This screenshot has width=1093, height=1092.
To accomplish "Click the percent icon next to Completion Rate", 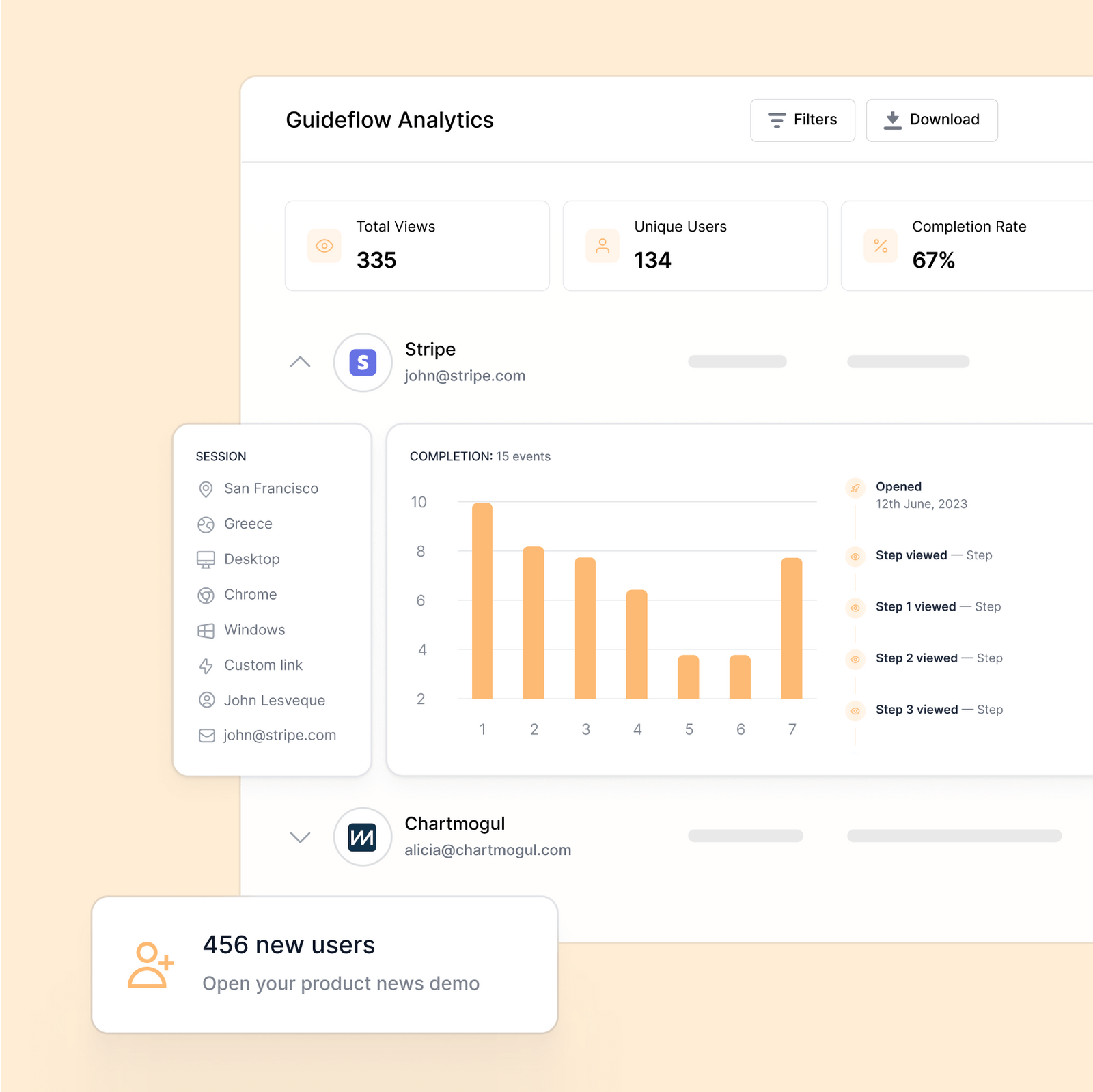I will (x=880, y=246).
